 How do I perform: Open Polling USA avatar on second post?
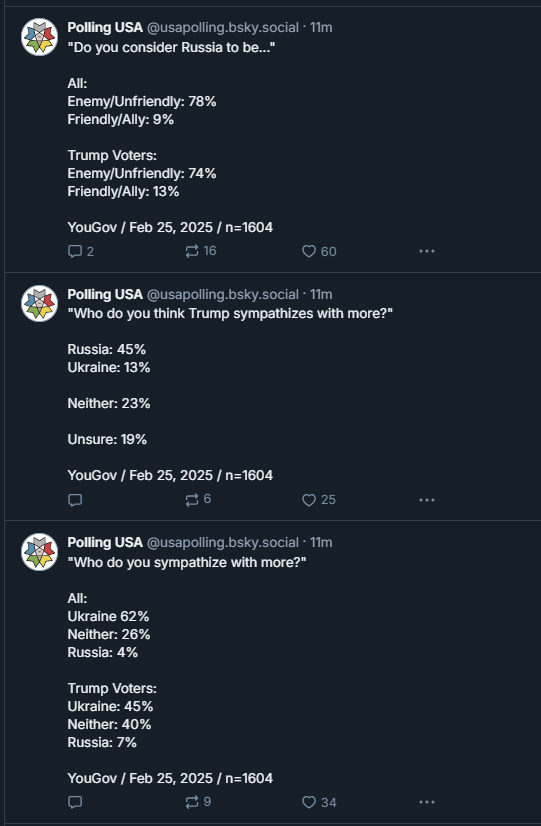pyautogui.click(x=40, y=303)
